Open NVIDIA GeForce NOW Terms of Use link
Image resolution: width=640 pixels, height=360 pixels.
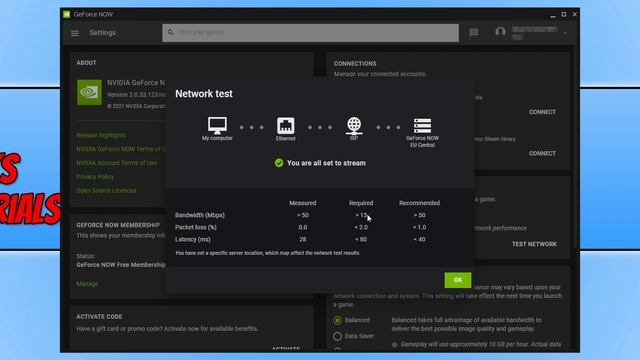tap(121, 149)
